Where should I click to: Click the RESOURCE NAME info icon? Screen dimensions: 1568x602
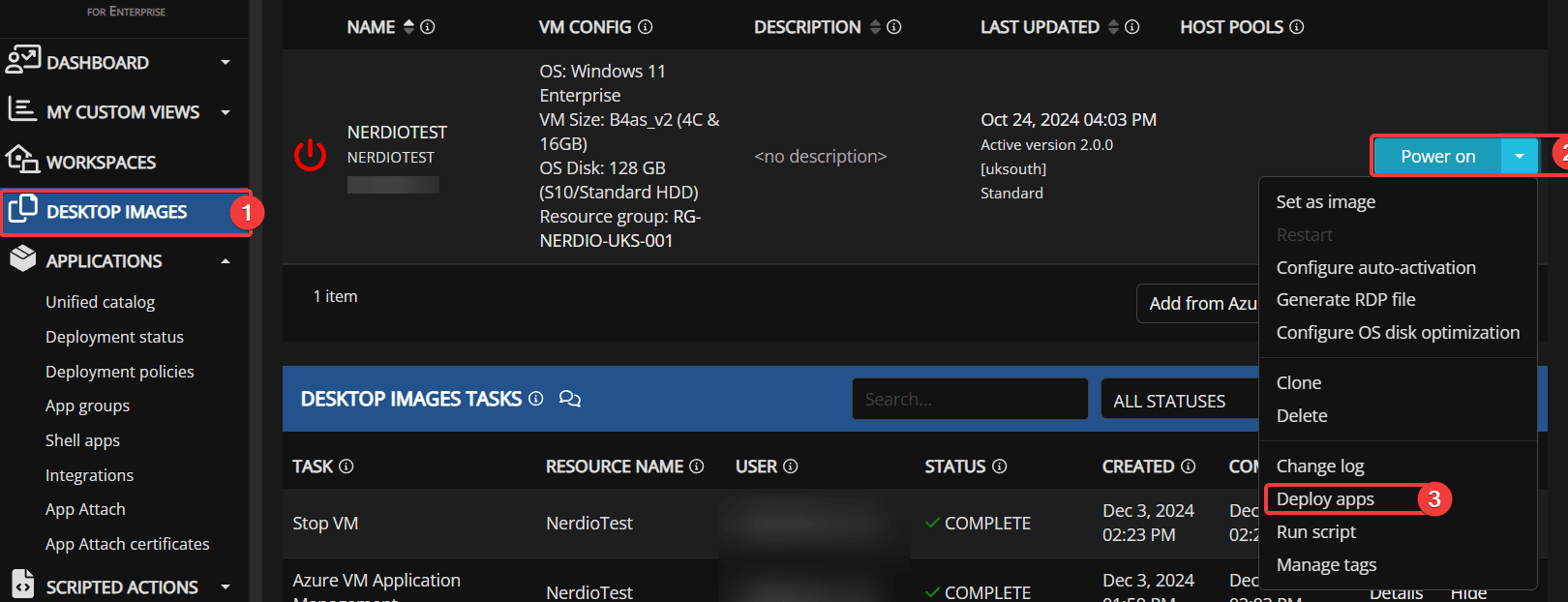(697, 467)
